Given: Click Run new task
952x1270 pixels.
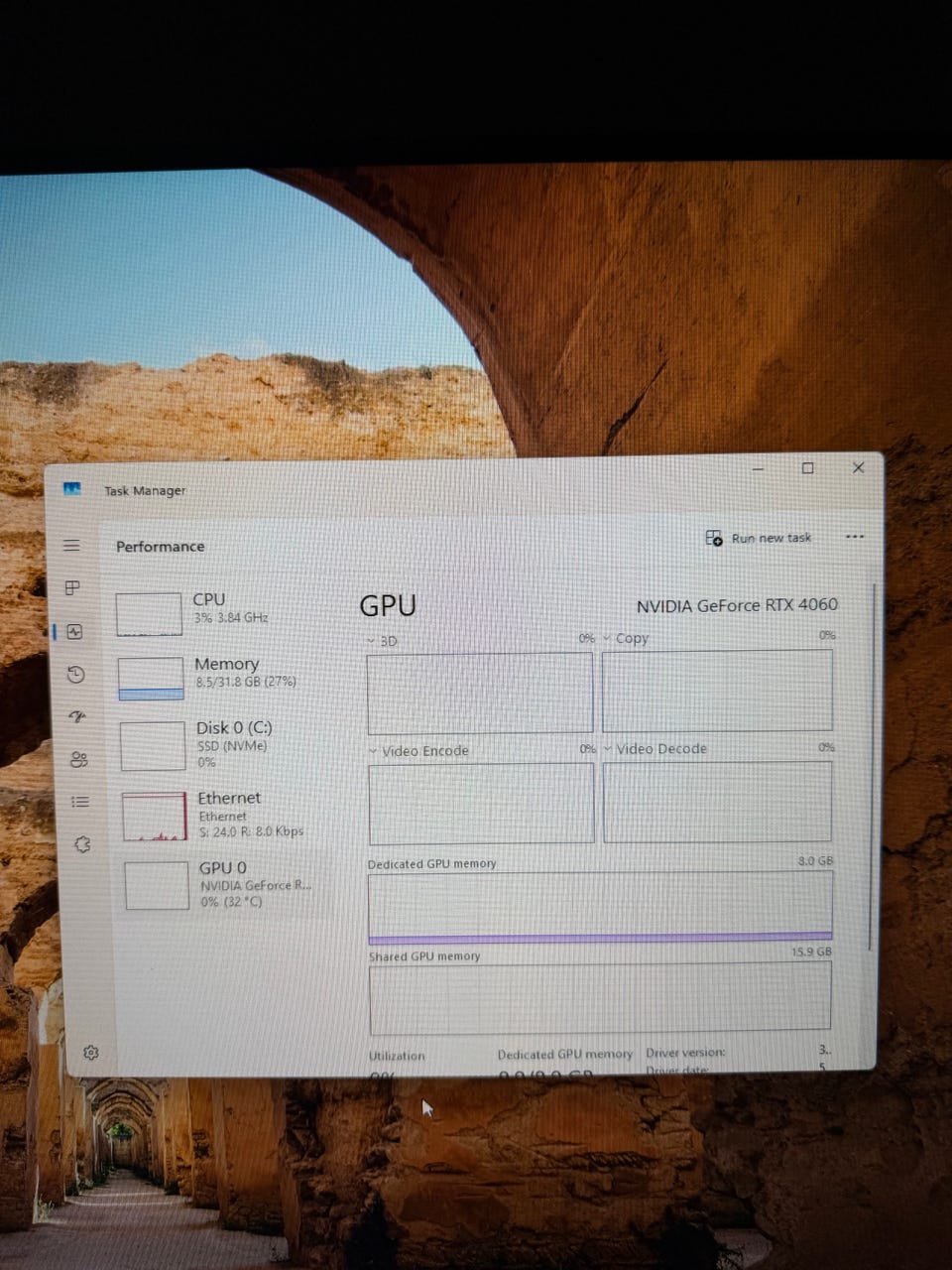Looking at the screenshot, I should pos(759,538).
